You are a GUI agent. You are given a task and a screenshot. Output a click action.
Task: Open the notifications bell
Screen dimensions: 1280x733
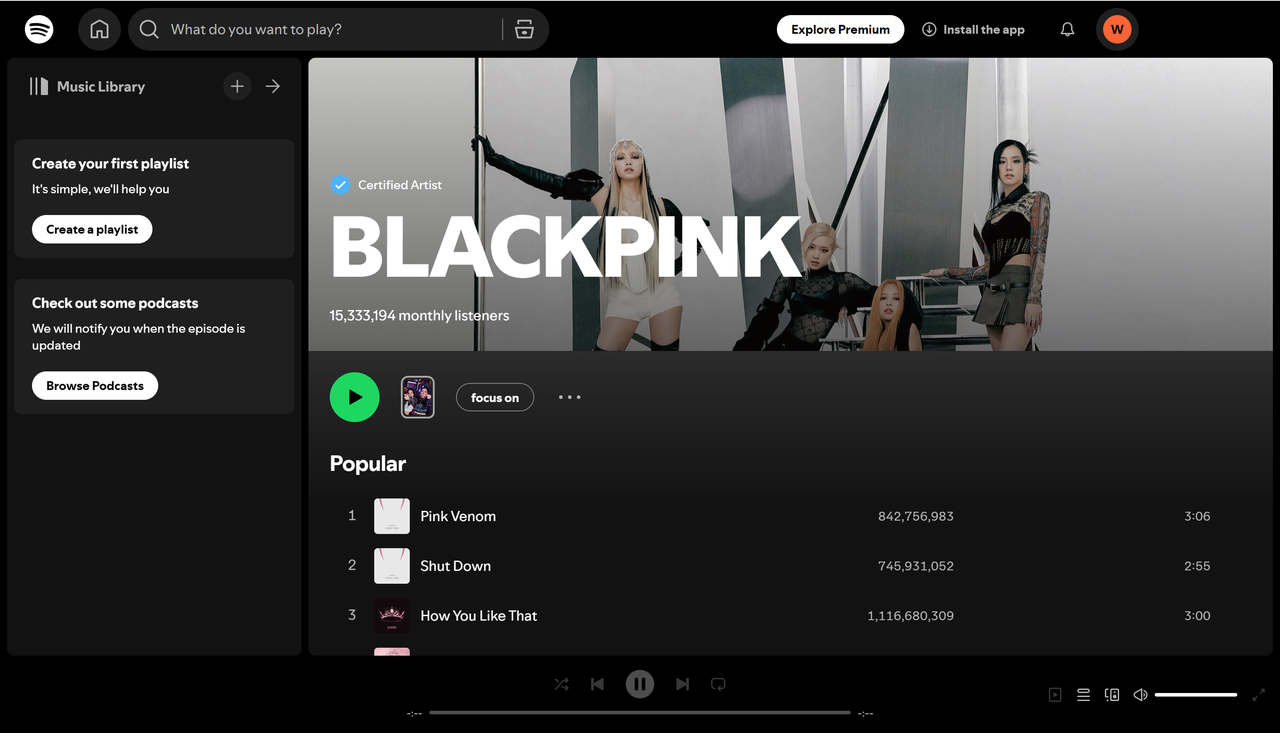point(1066,29)
